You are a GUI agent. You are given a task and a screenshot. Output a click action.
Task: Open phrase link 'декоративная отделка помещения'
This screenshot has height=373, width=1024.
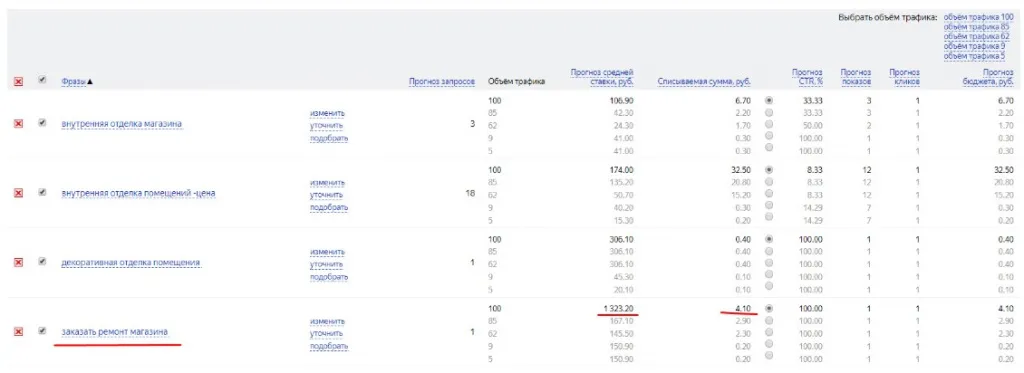click(130, 263)
